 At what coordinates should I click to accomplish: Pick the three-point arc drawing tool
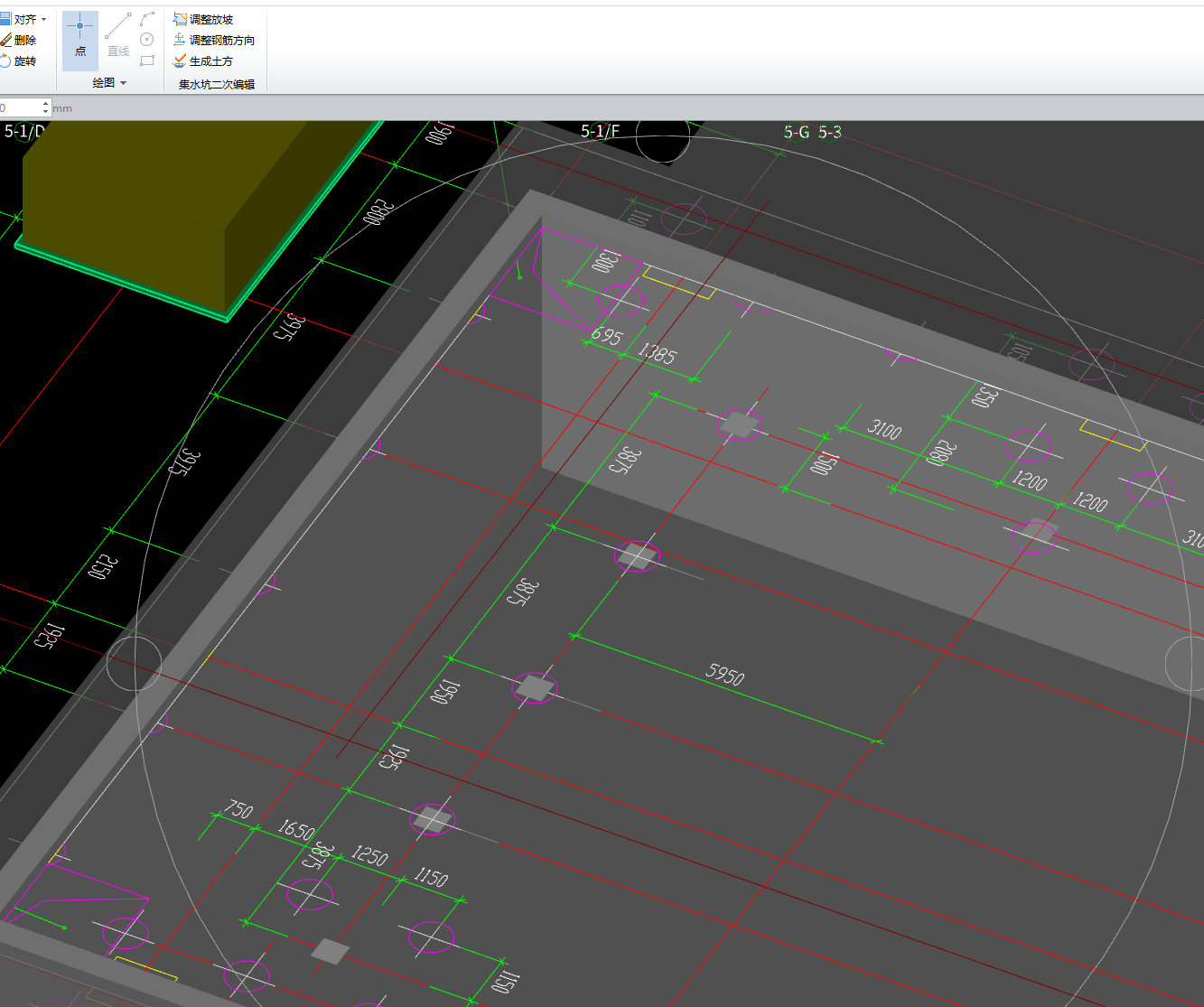pos(147,19)
